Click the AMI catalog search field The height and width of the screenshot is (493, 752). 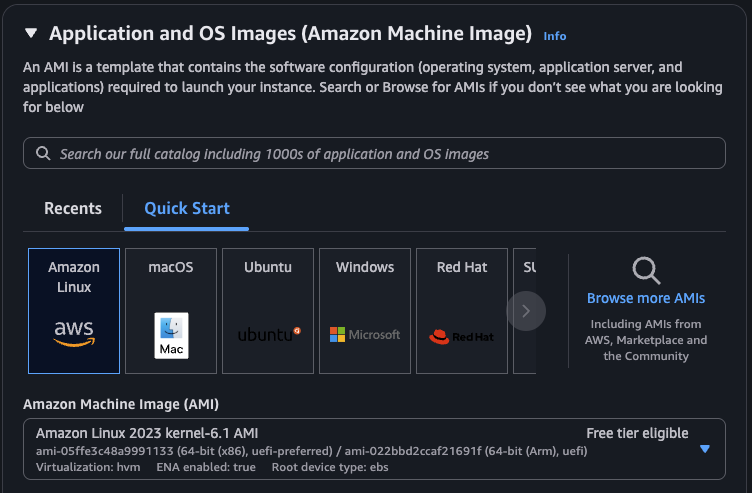pos(374,153)
